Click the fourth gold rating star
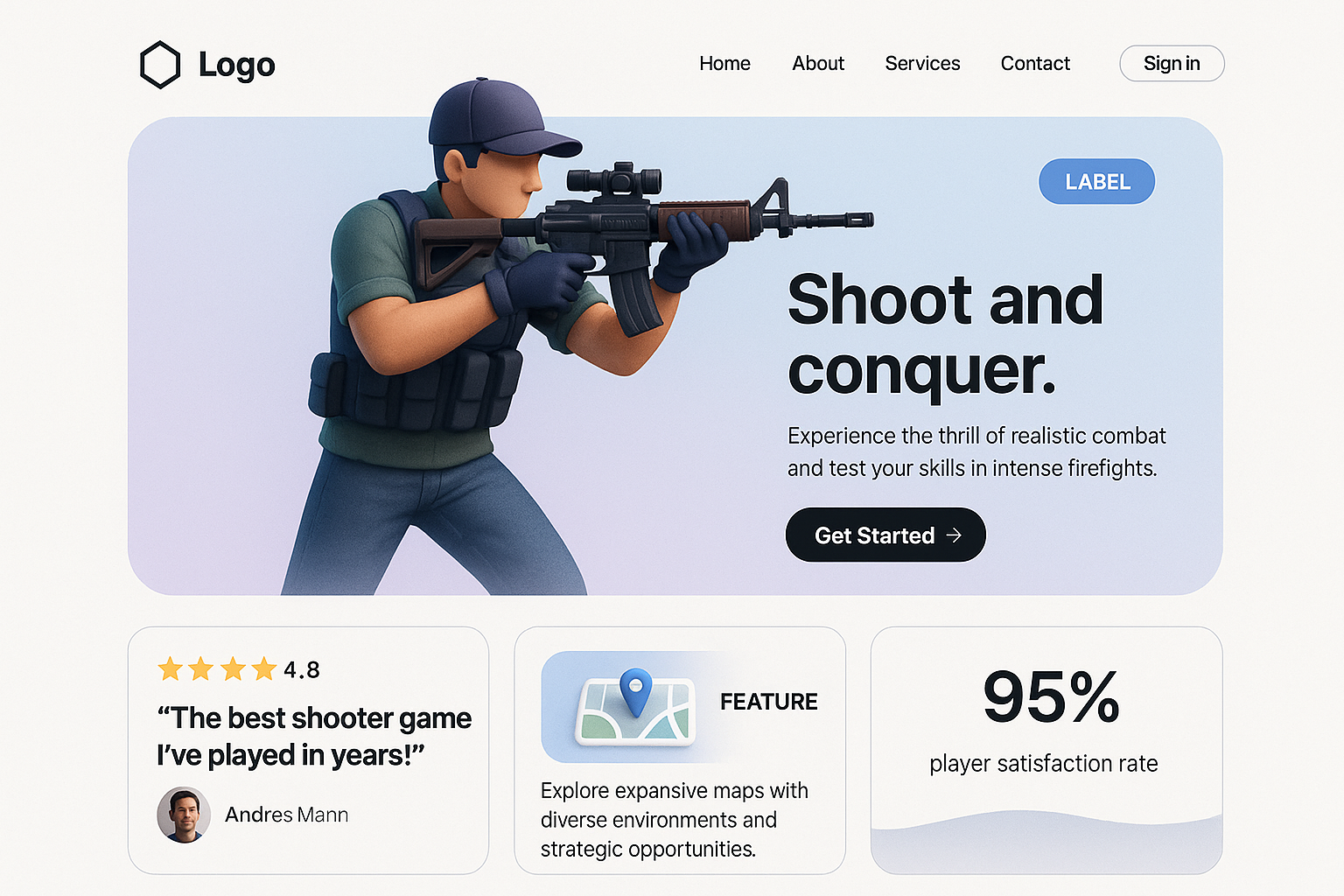This screenshot has height=896, width=1344. tap(264, 669)
